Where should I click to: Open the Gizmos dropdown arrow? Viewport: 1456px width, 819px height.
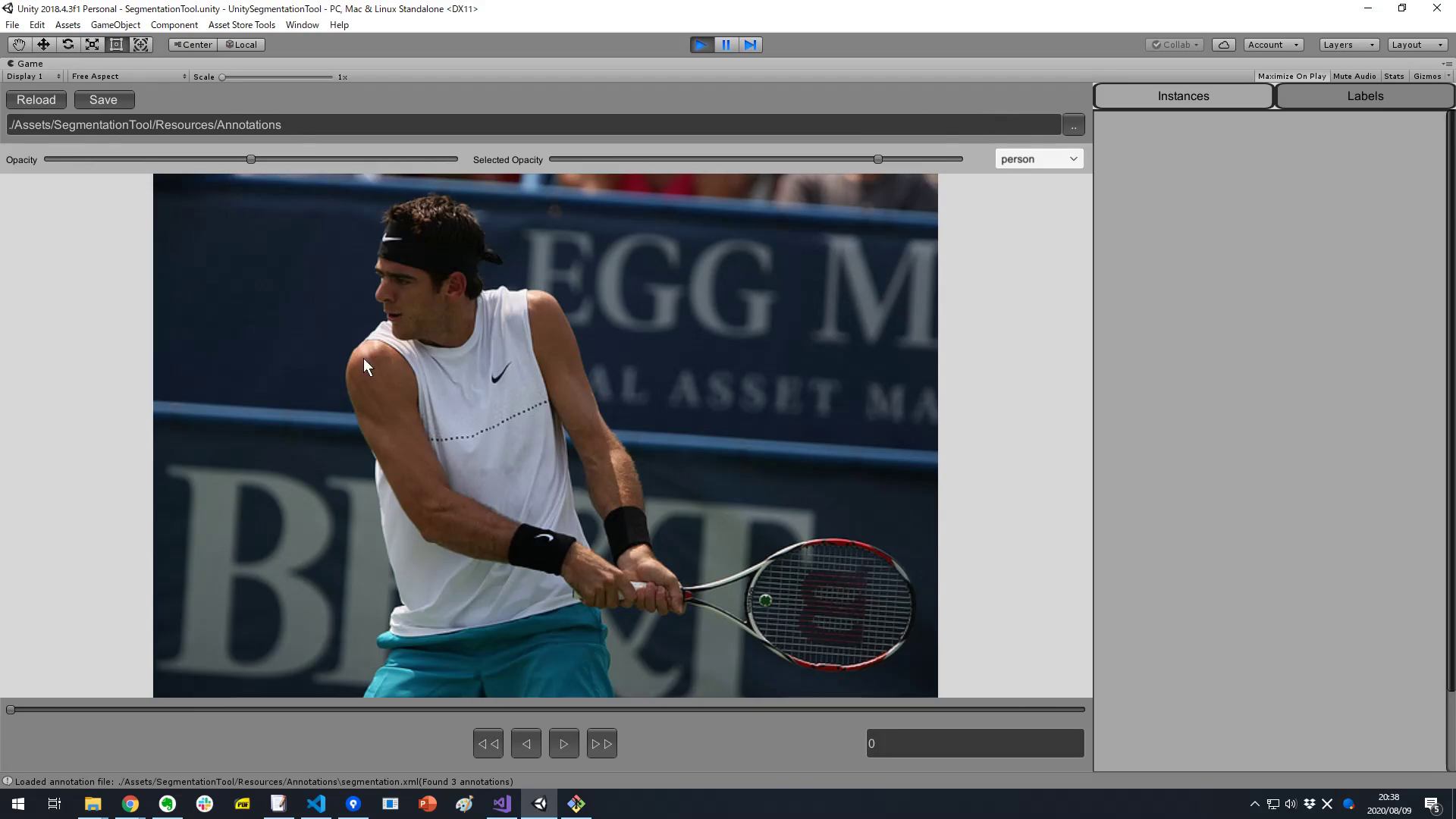point(1448,77)
